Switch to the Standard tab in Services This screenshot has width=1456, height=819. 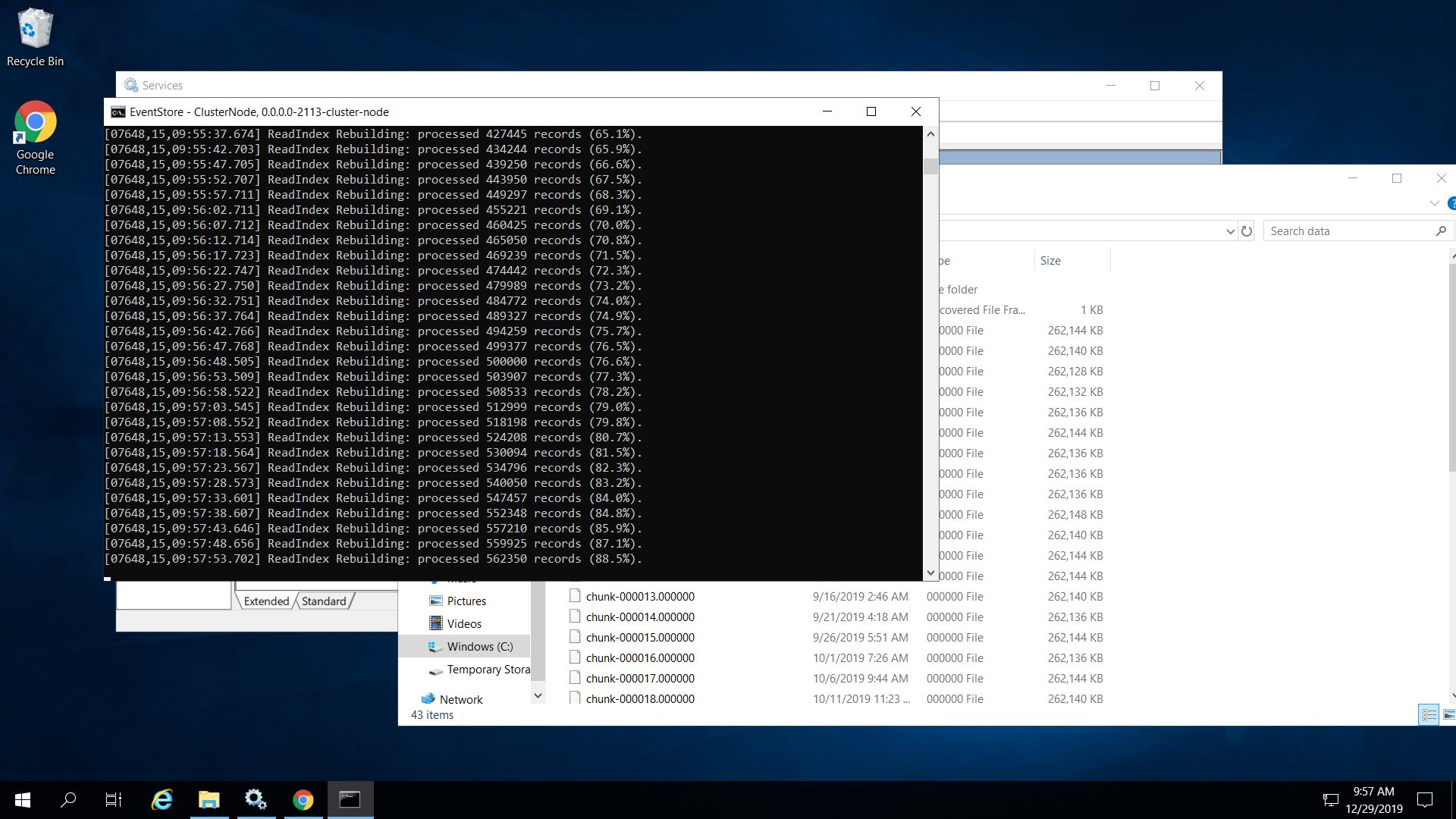point(324,601)
